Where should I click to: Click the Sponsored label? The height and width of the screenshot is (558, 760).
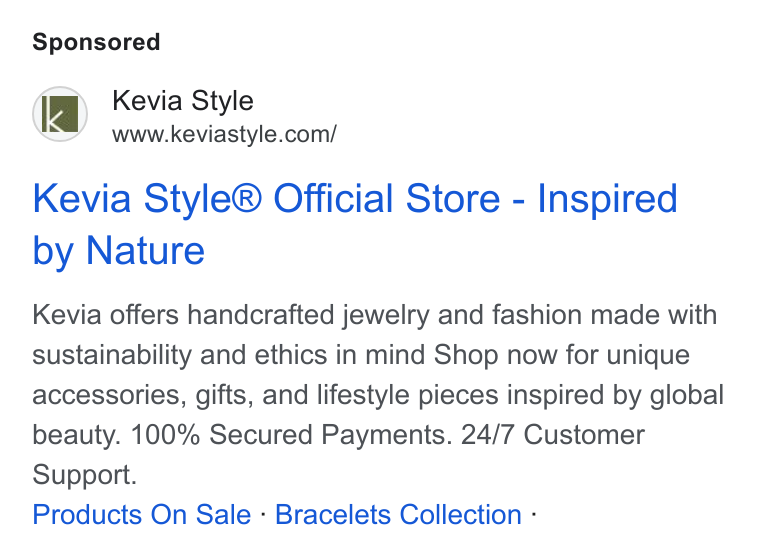[96, 42]
